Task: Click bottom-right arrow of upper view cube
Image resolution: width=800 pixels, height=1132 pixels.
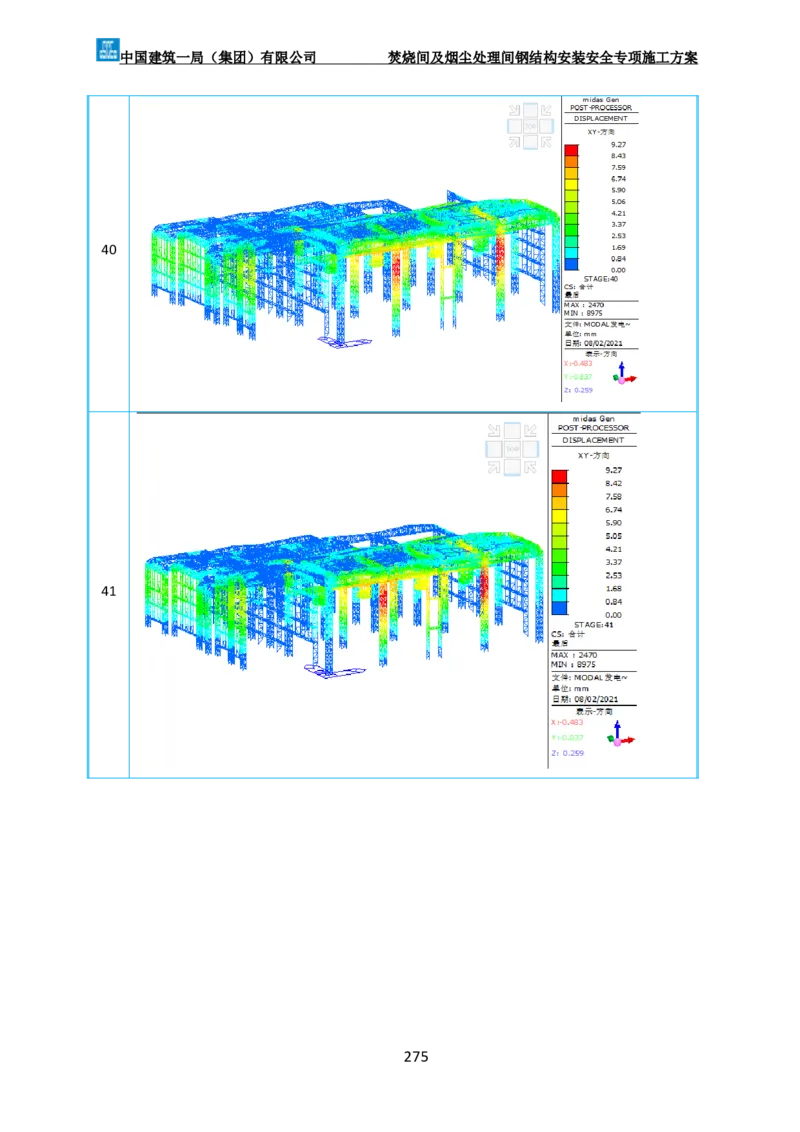Action: pos(546,142)
